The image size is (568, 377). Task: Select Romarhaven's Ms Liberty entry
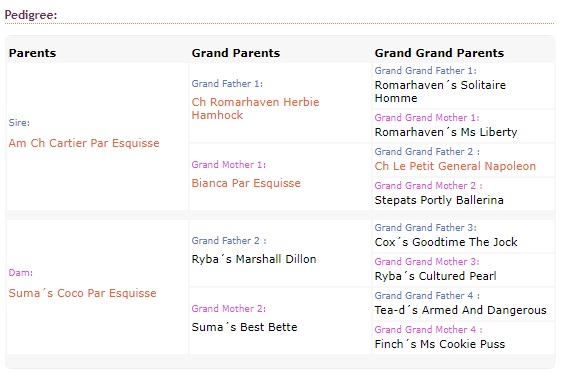[446, 132]
